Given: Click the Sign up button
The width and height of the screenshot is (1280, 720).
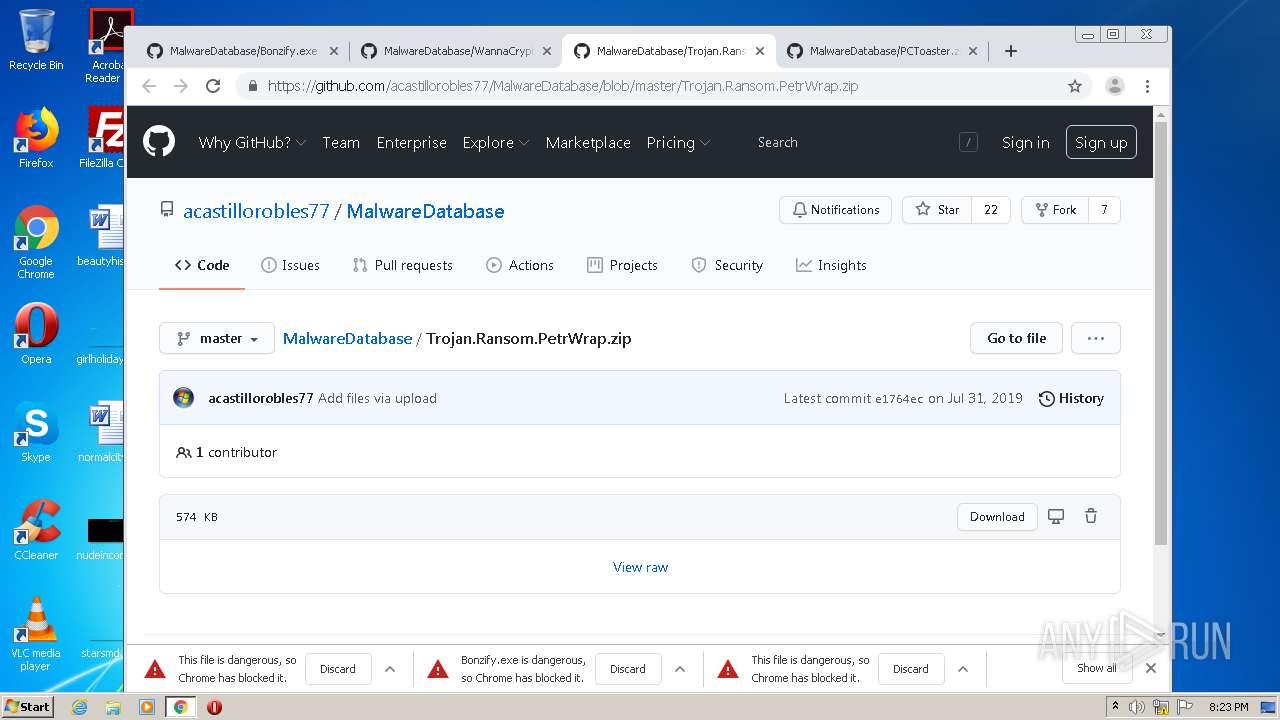Looking at the screenshot, I should tap(1101, 142).
